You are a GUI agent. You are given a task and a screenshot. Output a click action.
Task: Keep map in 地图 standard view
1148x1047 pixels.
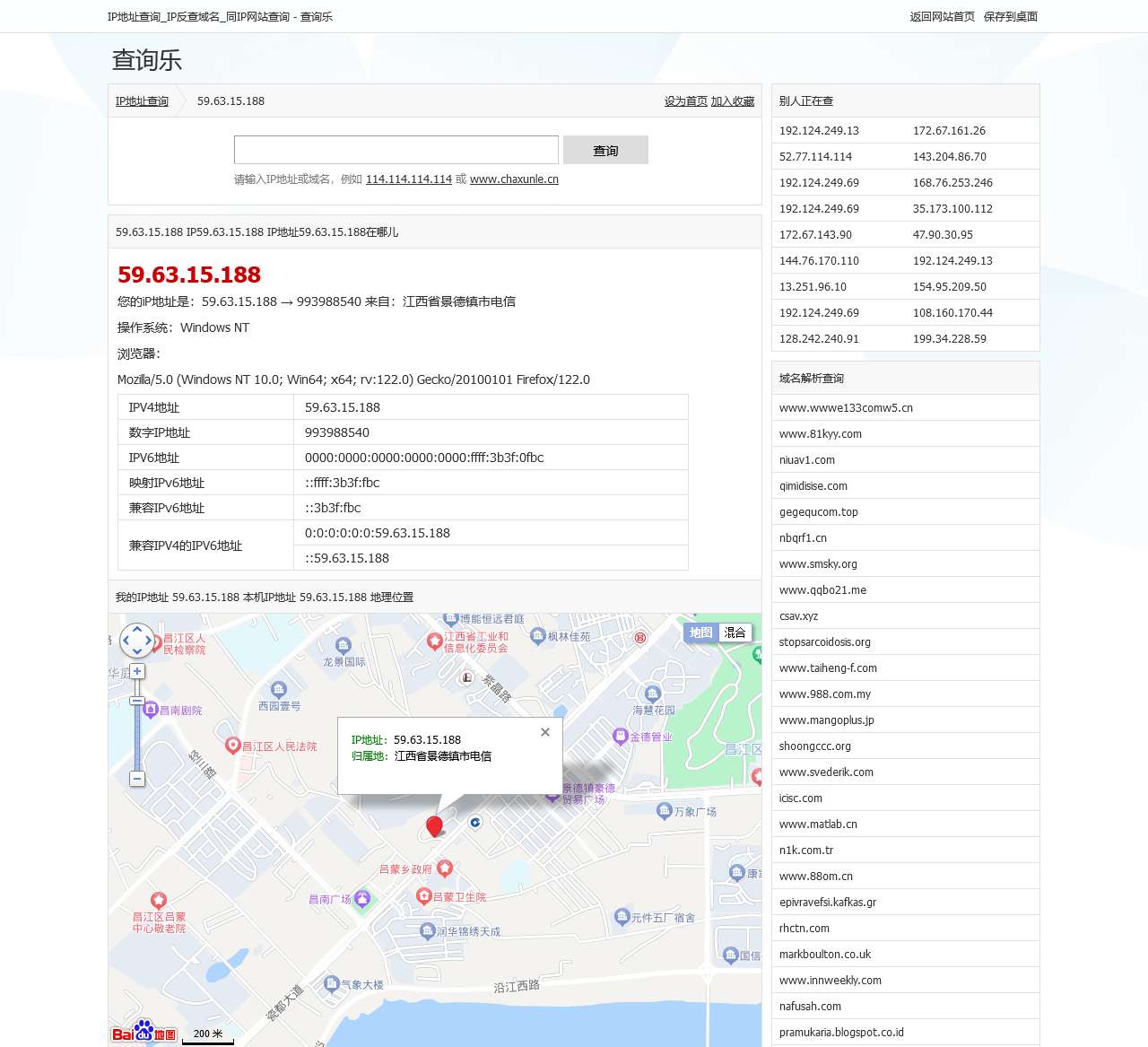click(x=700, y=633)
